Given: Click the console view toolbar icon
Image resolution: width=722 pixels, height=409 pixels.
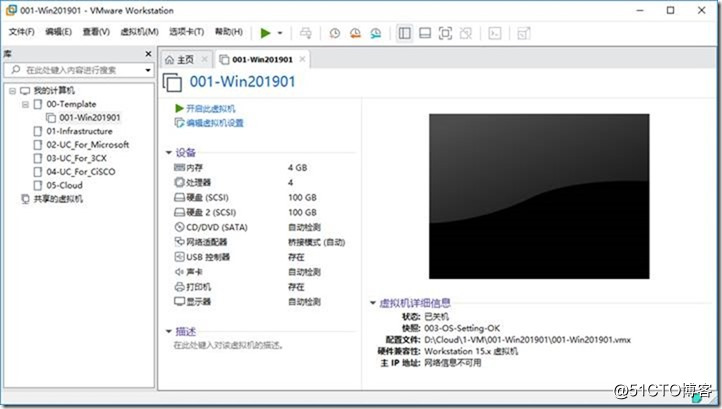Looking at the screenshot, I should click(x=495, y=33).
